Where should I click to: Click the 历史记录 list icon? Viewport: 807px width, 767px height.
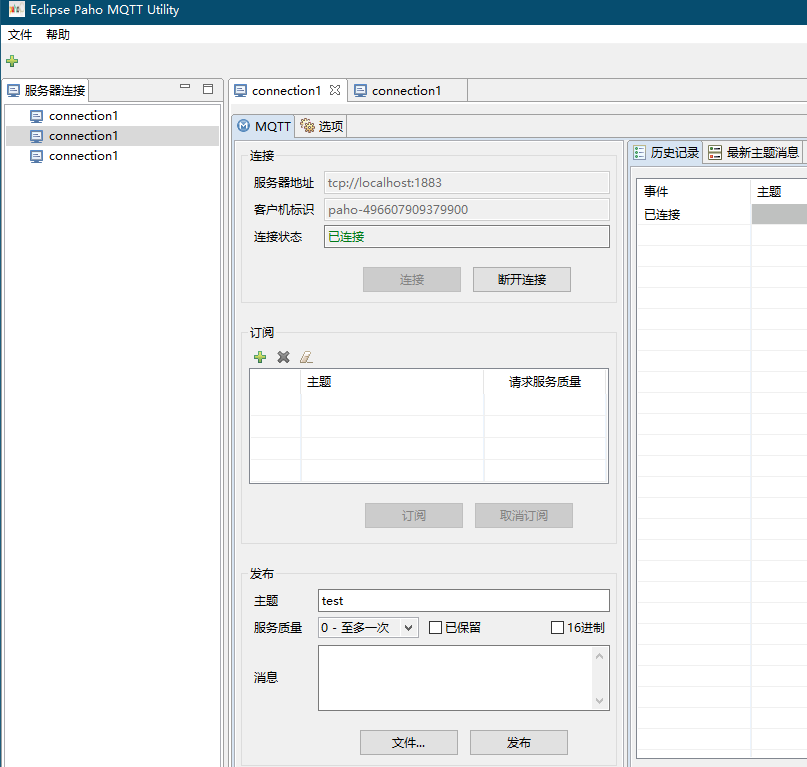639,152
